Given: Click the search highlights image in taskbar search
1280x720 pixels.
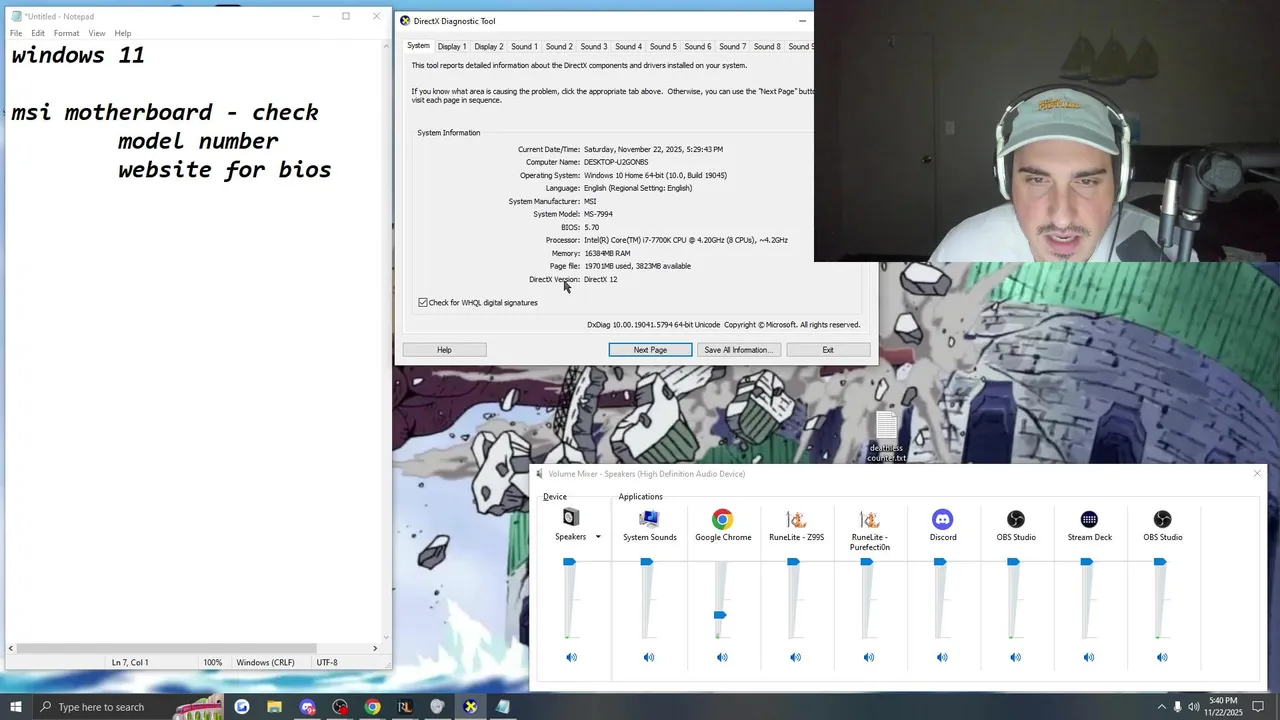Looking at the screenshot, I should tap(197, 706).
